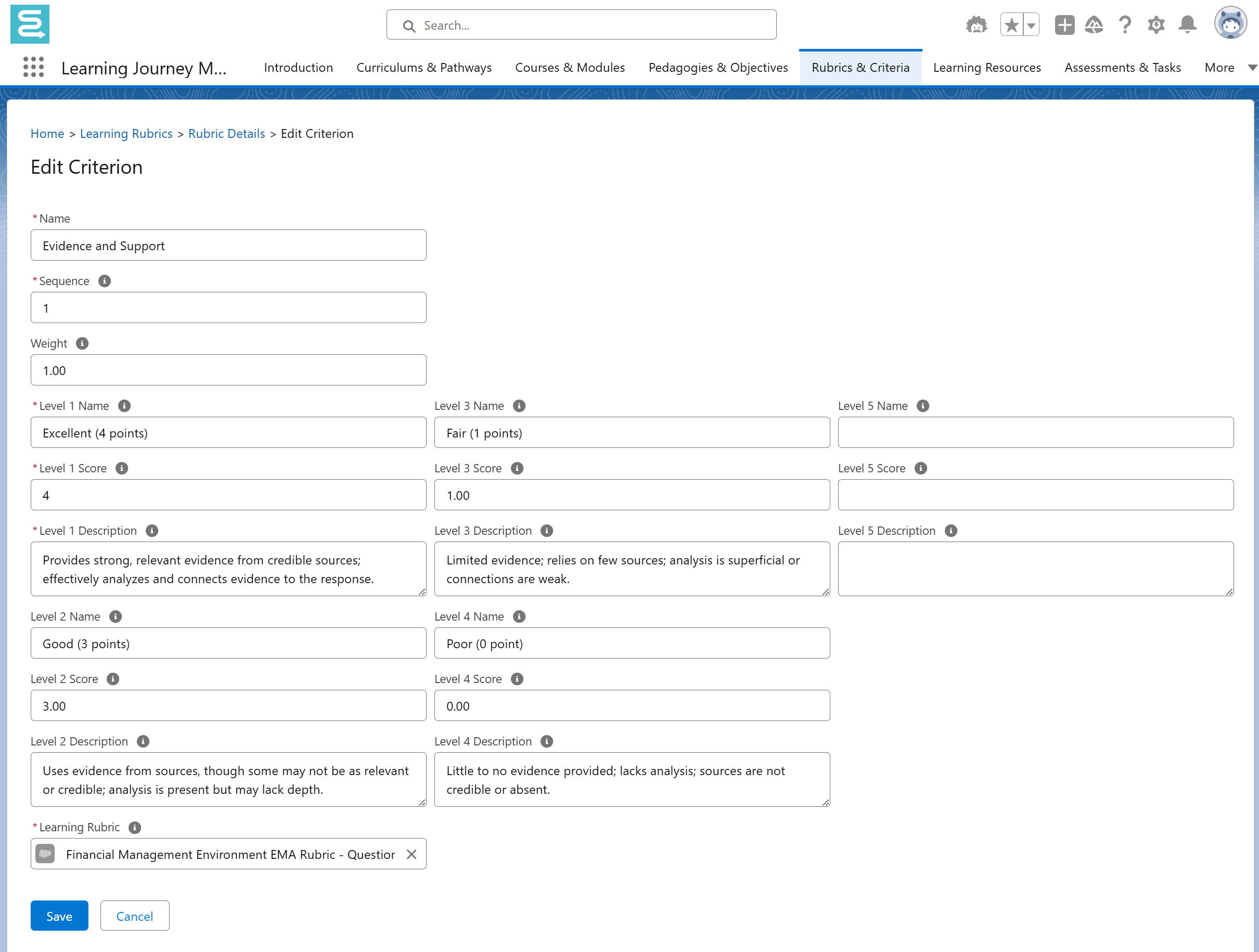Clear the selected Learning Rubric

click(x=412, y=854)
